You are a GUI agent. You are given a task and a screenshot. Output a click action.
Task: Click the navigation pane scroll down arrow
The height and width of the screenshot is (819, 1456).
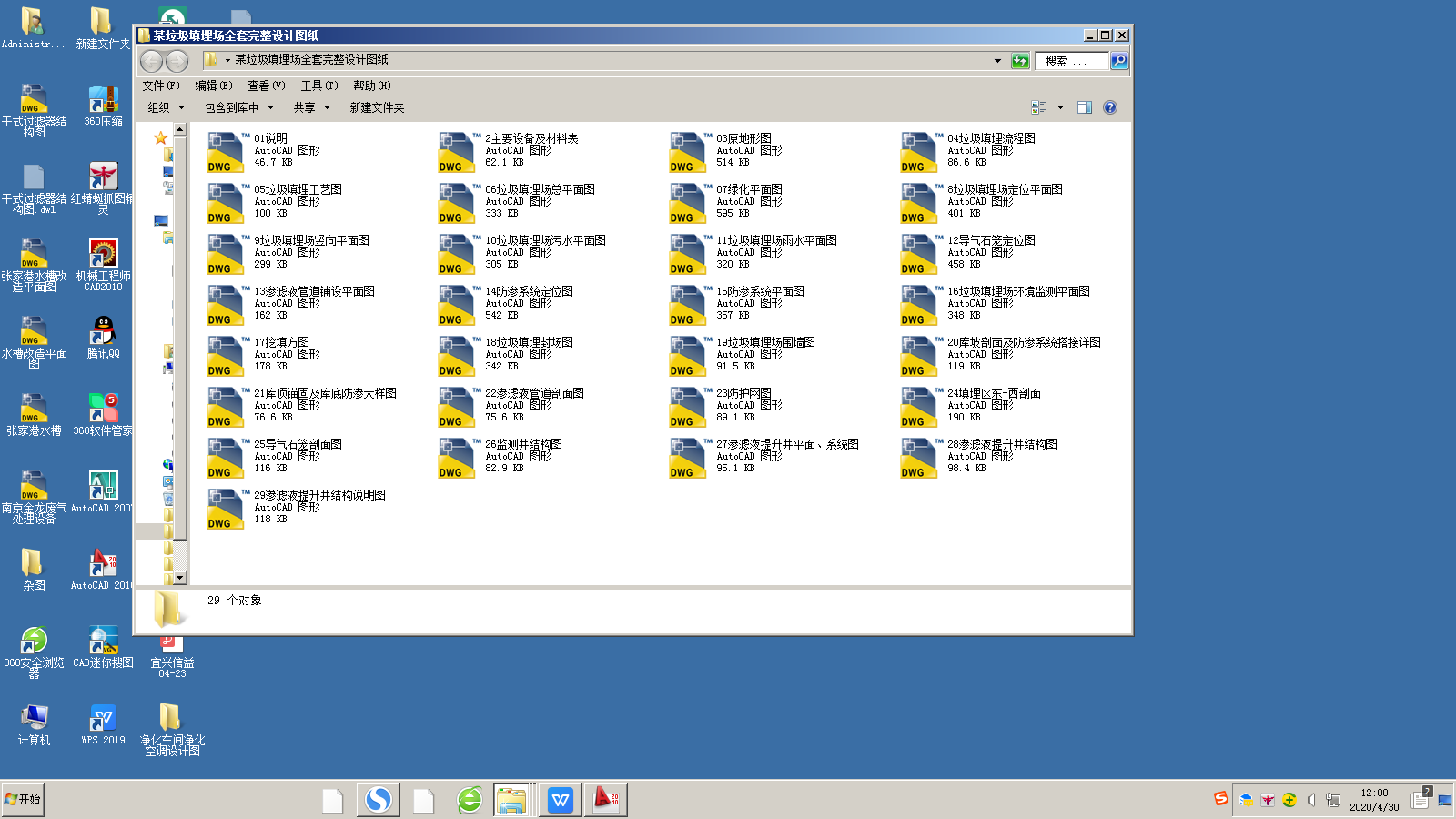click(x=180, y=577)
